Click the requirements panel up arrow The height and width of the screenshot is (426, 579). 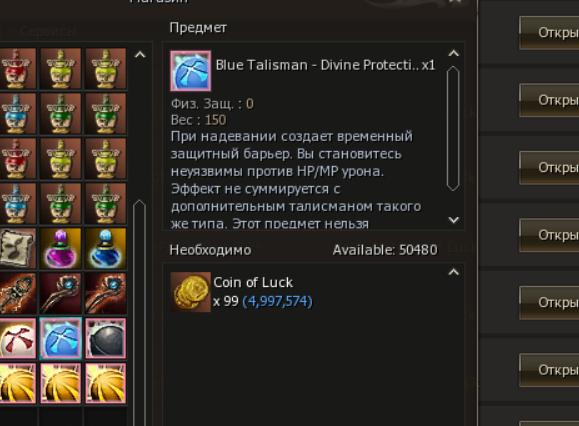[453, 272]
